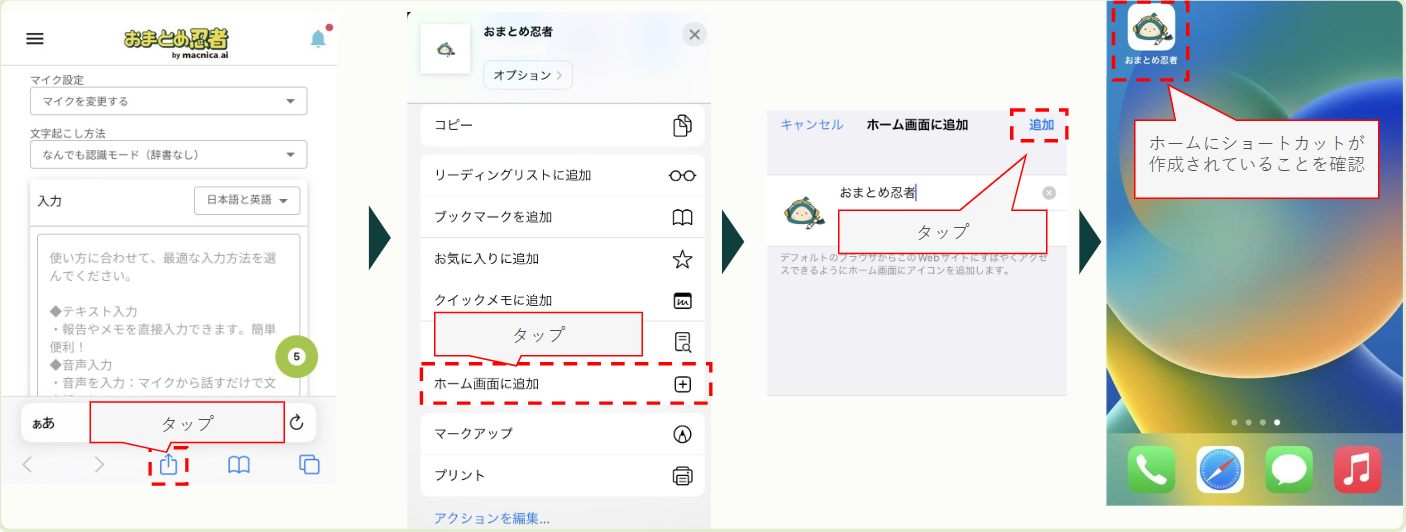Open Music from the dock
The height and width of the screenshot is (532, 1406).
click(1357, 469)
